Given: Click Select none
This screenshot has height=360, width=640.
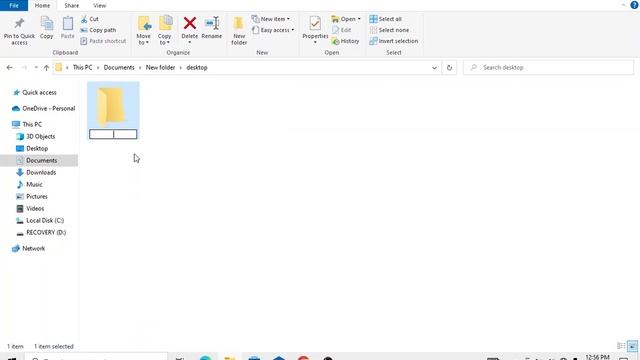Looking at the screenshot, I should pos(389,30).
